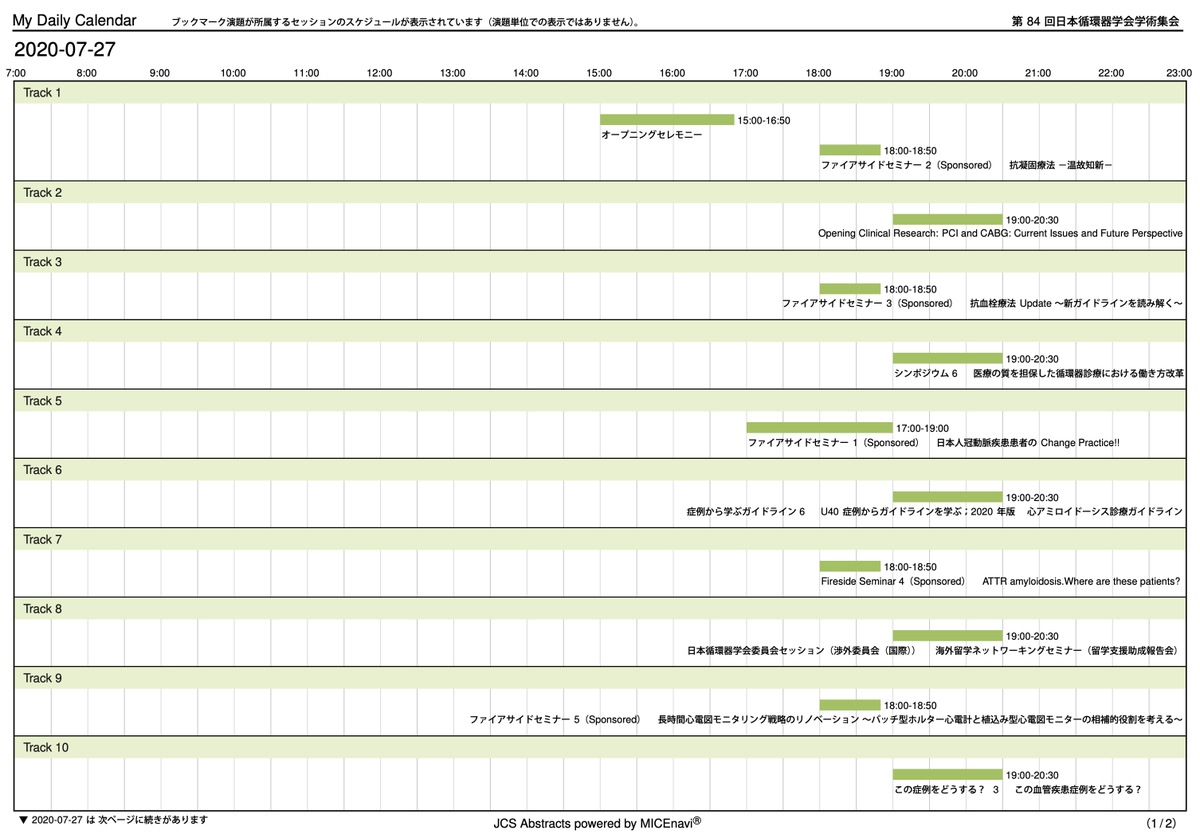Screen dimensions: 1200x838
Task: Open ファイアサイドセミナー 5 長時間心電図モニタリング session
Action: [827, 719]
